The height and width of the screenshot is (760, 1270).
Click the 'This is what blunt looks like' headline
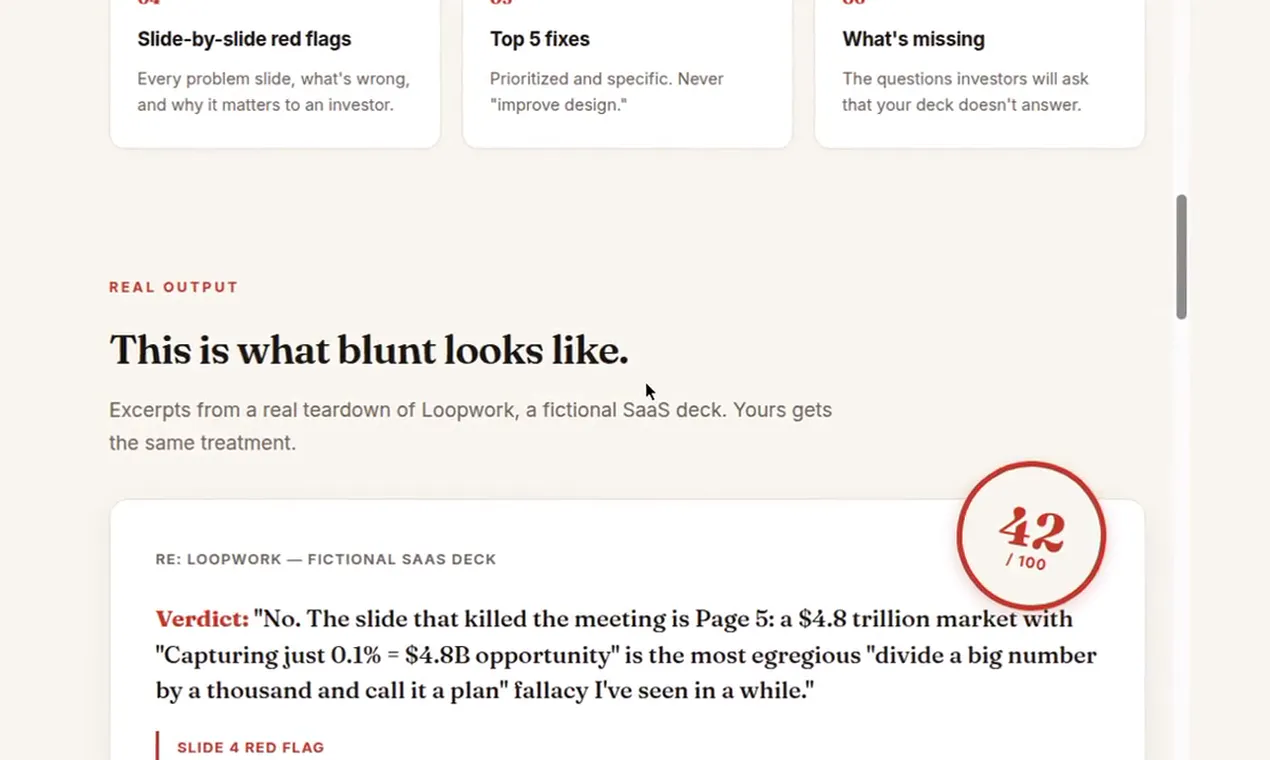(369, 350)
